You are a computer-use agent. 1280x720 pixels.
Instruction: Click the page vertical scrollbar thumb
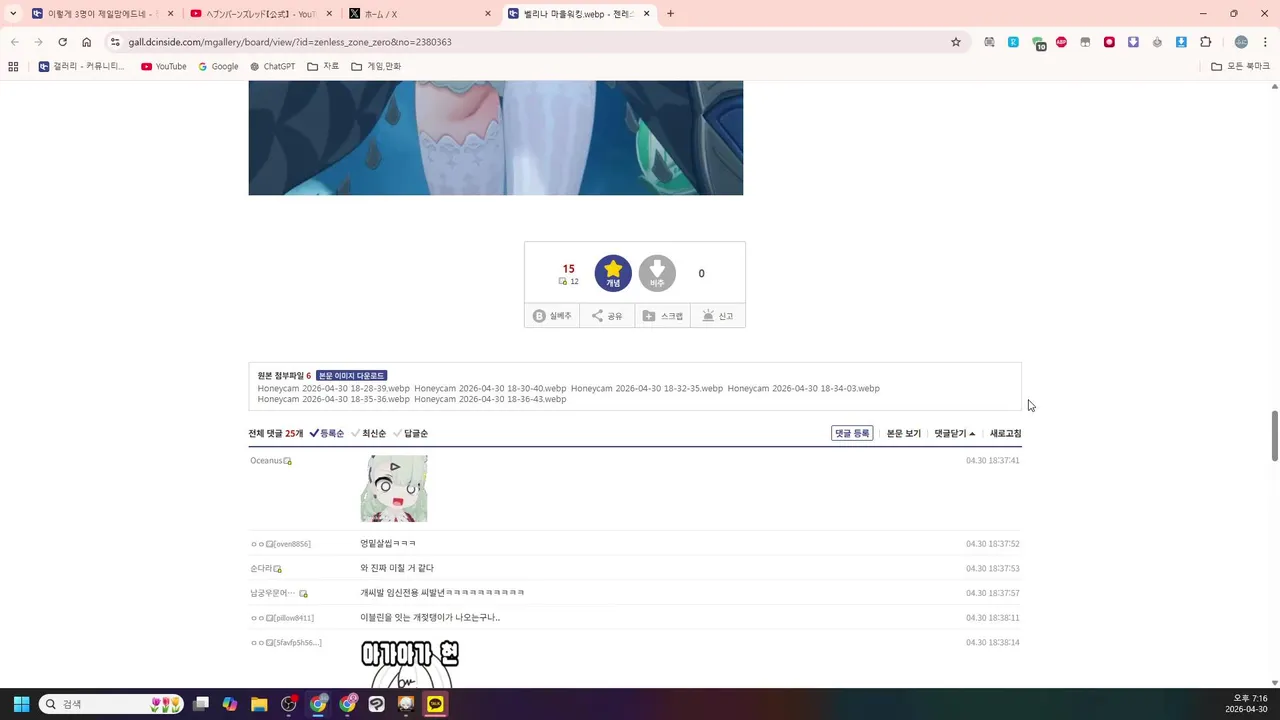click(1274, 435)
